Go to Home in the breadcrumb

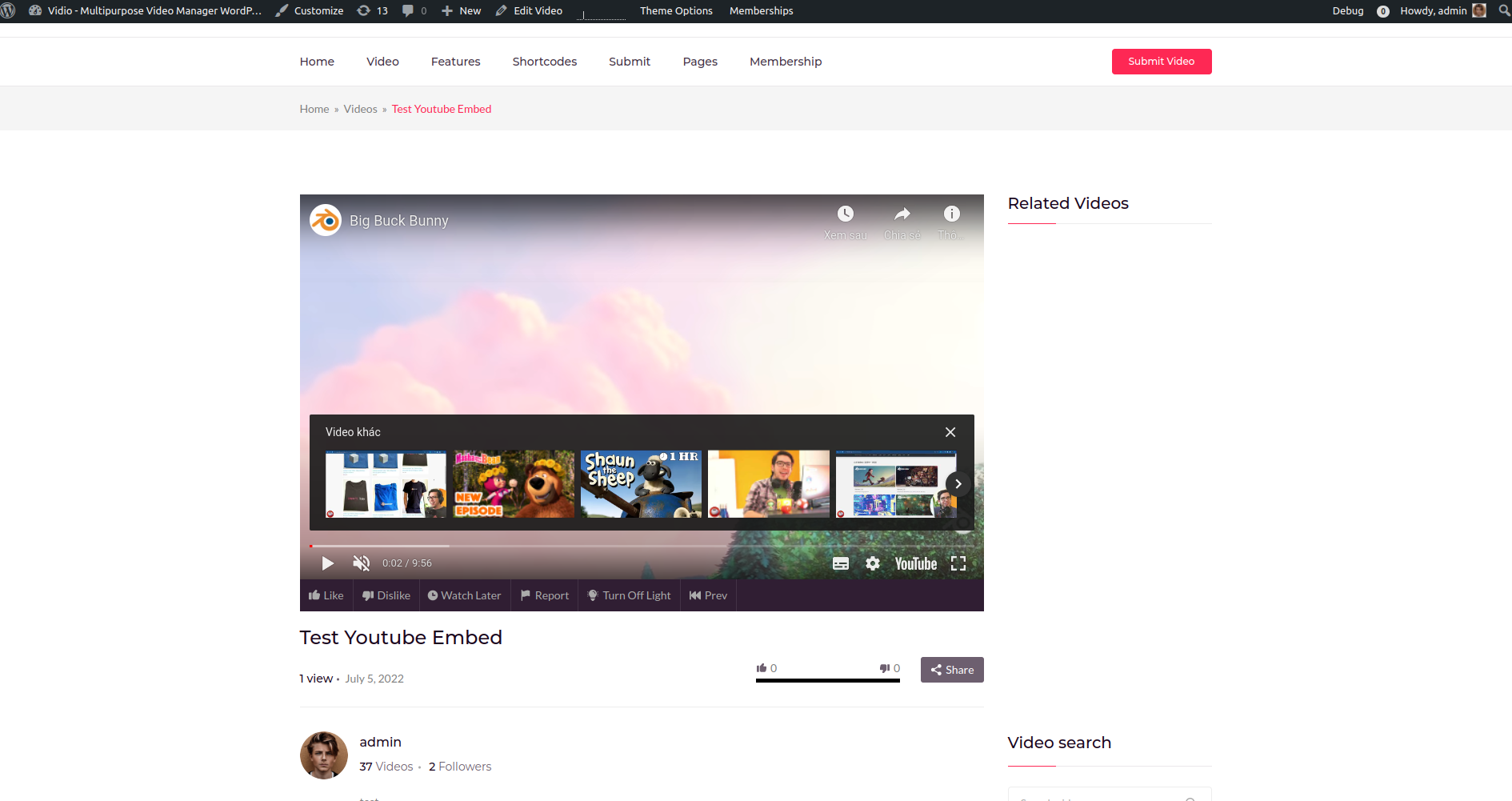tap(314, 109)
